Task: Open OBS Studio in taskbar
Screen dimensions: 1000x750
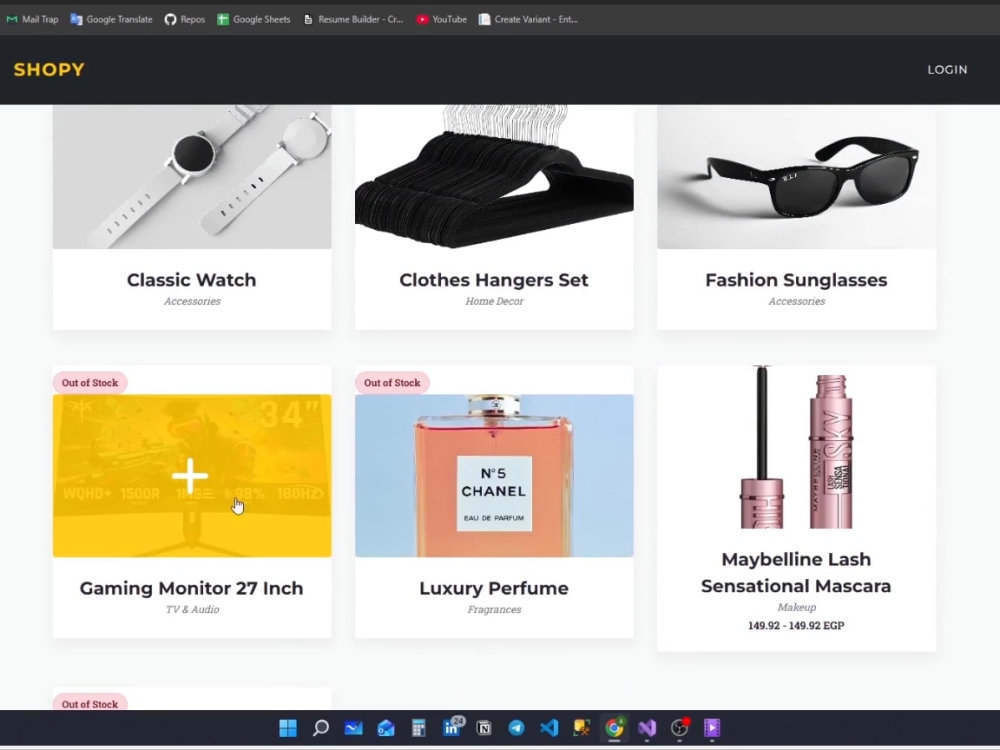Action: coord(680,728)
